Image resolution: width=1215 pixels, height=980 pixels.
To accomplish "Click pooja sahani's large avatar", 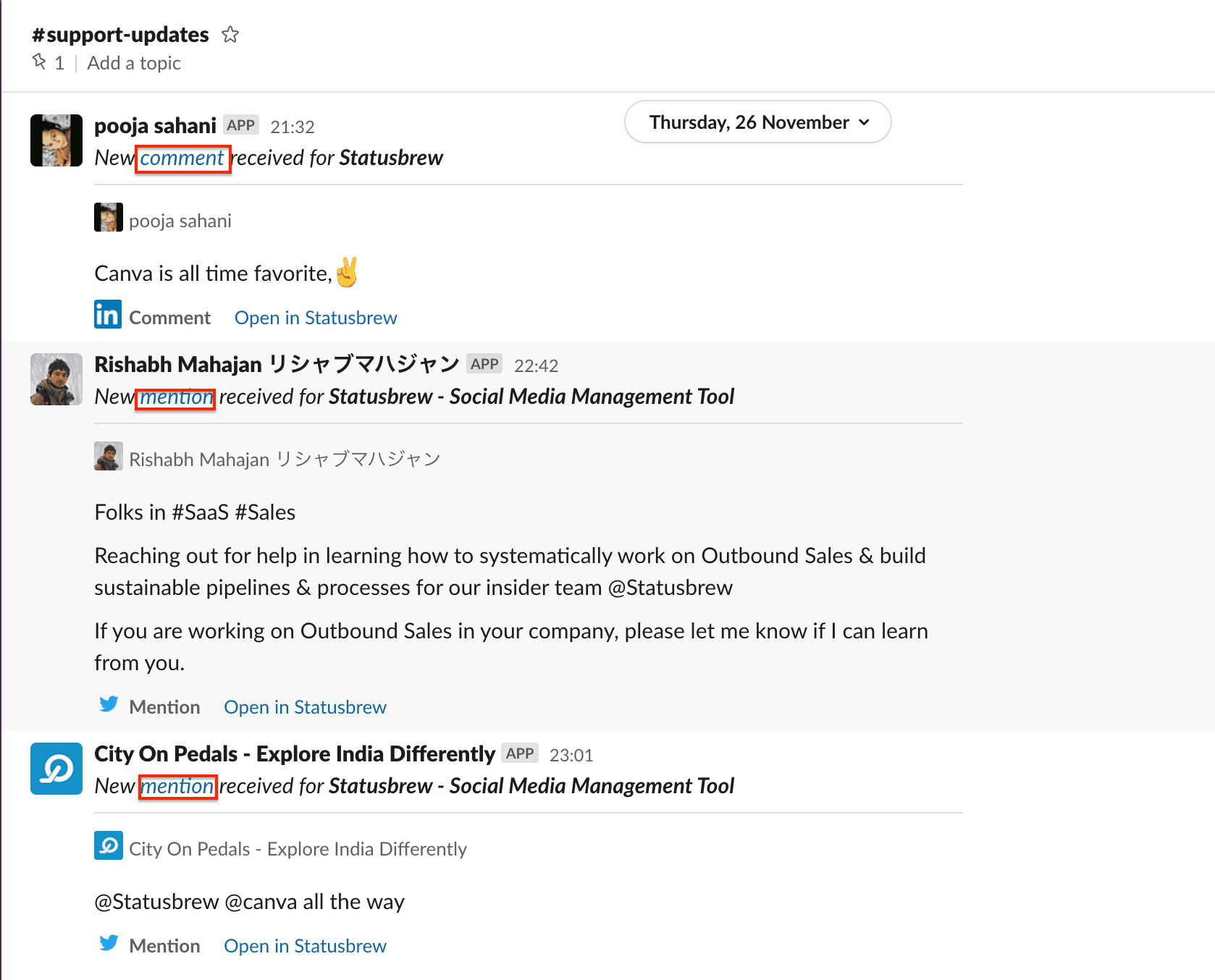I will (56, 140).
